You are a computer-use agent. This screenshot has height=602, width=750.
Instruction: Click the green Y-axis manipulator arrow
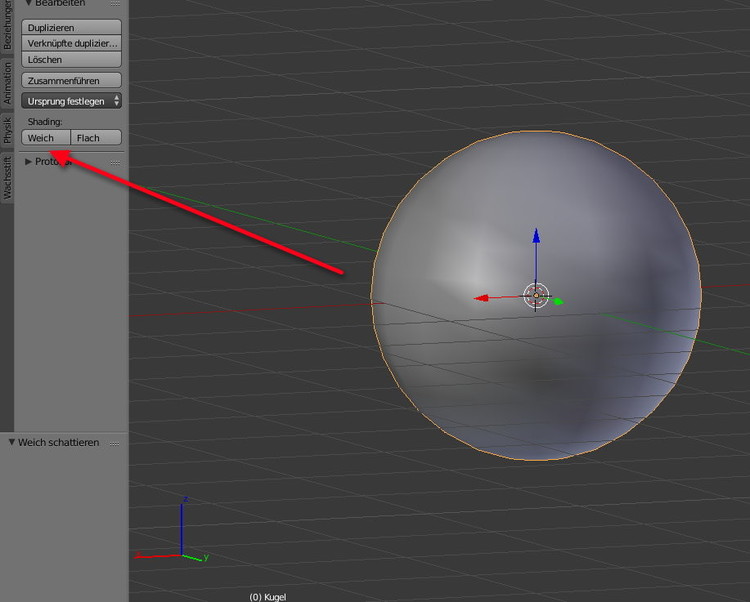[x=558, y=300]
